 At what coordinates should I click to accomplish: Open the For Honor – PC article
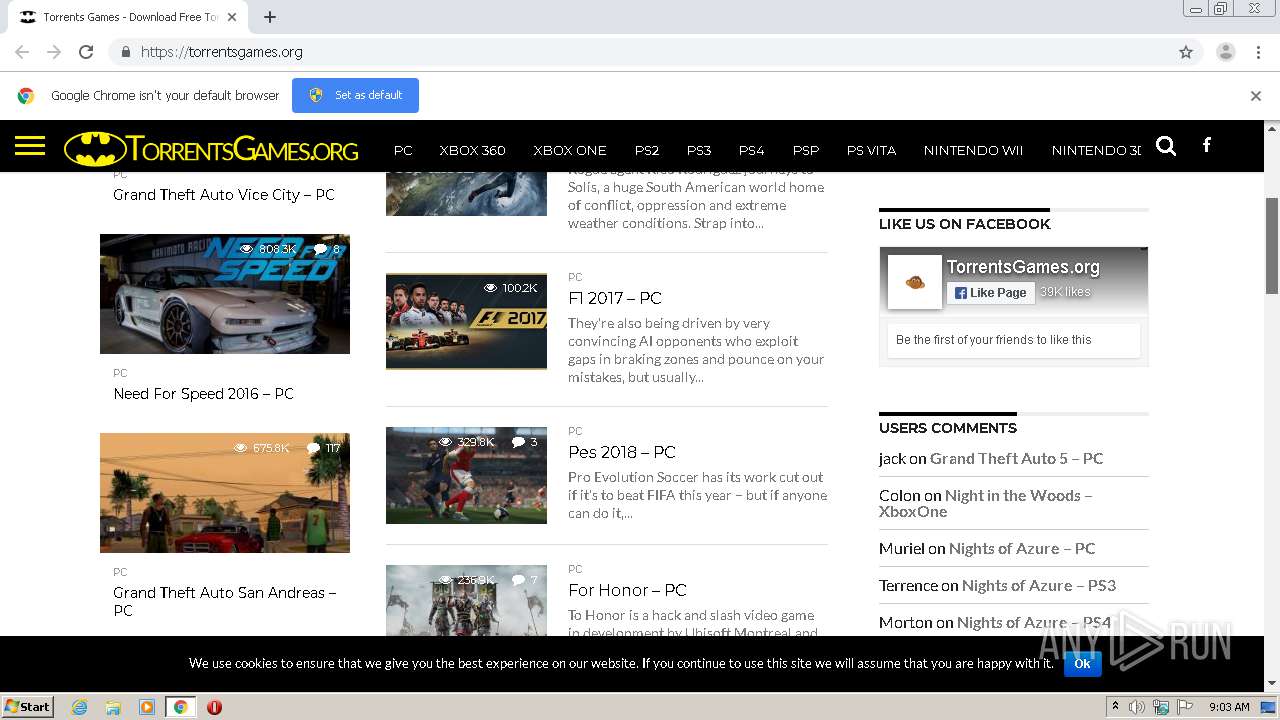click(627, 590)
